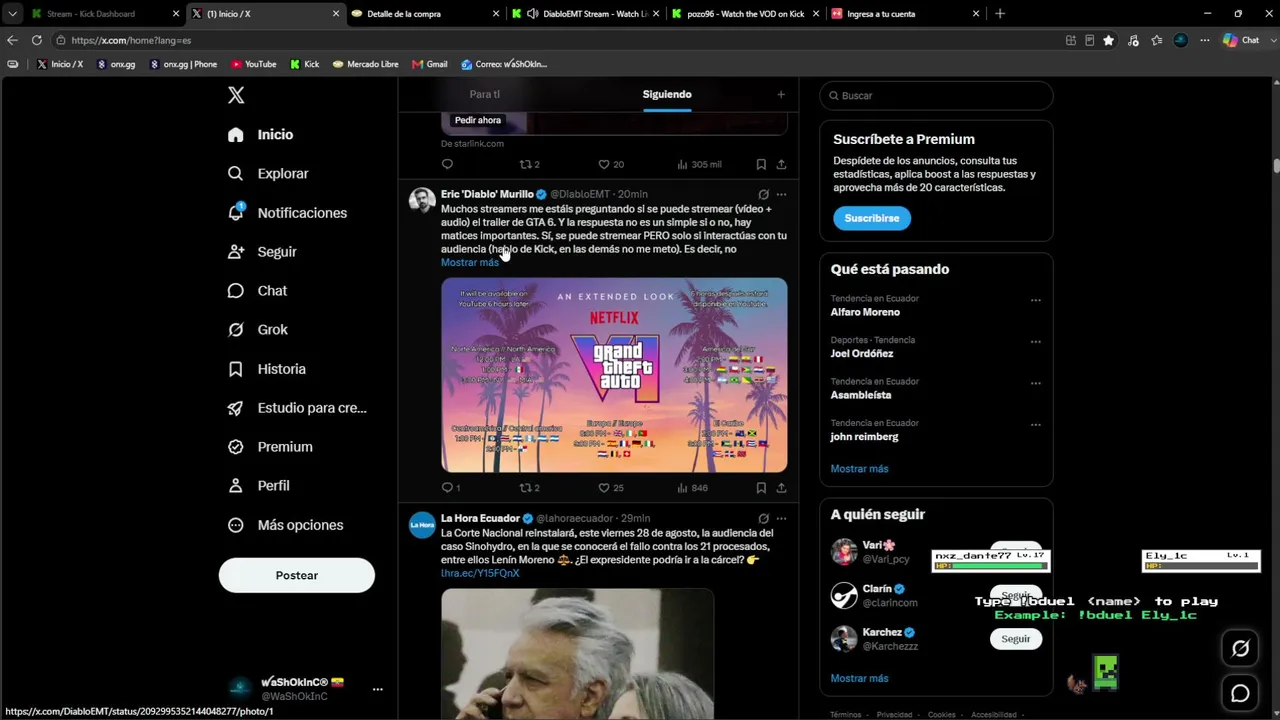Viewport: 1280px width, 720px height.
Task: Open Mercado Libre bookmark
Action: [x=365, y=64]
